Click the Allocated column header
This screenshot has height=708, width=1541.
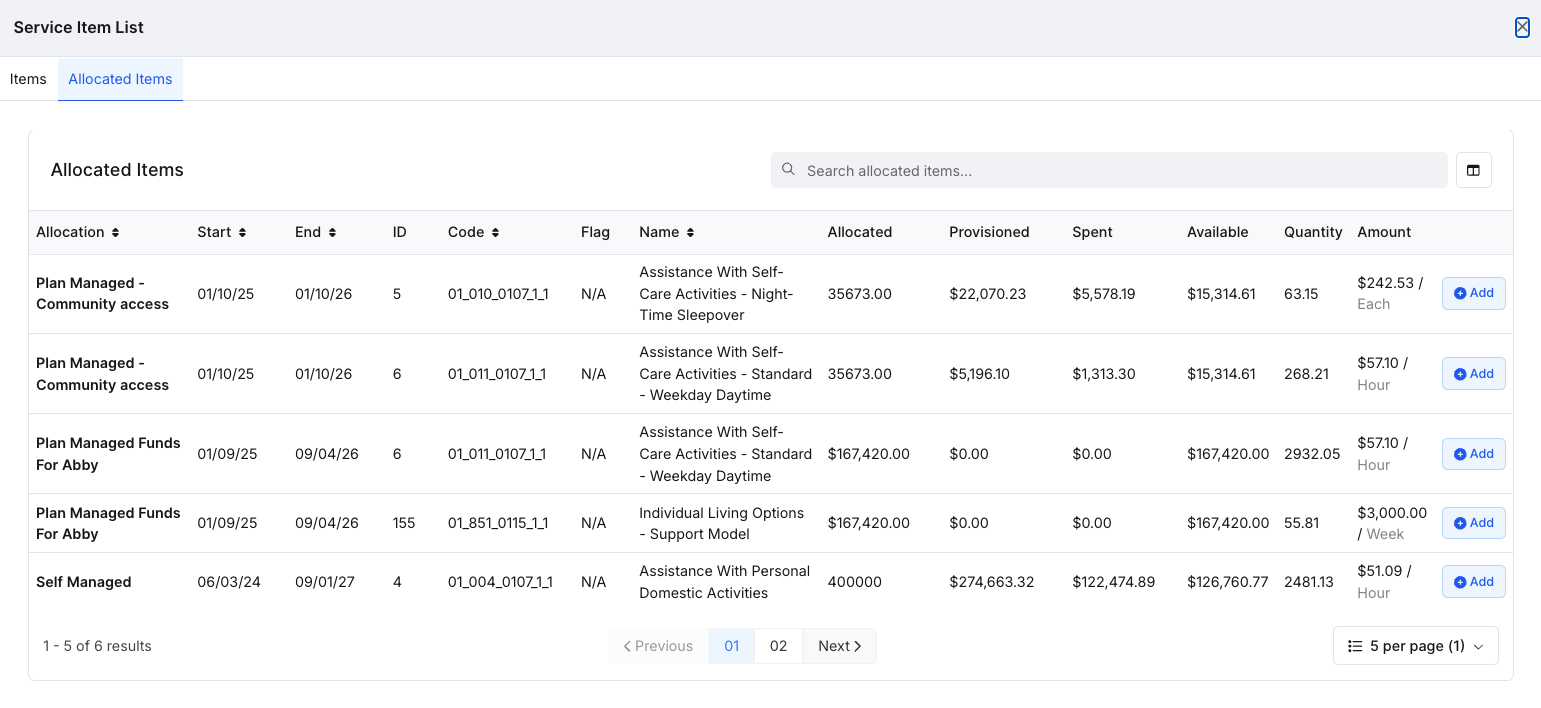859,232
